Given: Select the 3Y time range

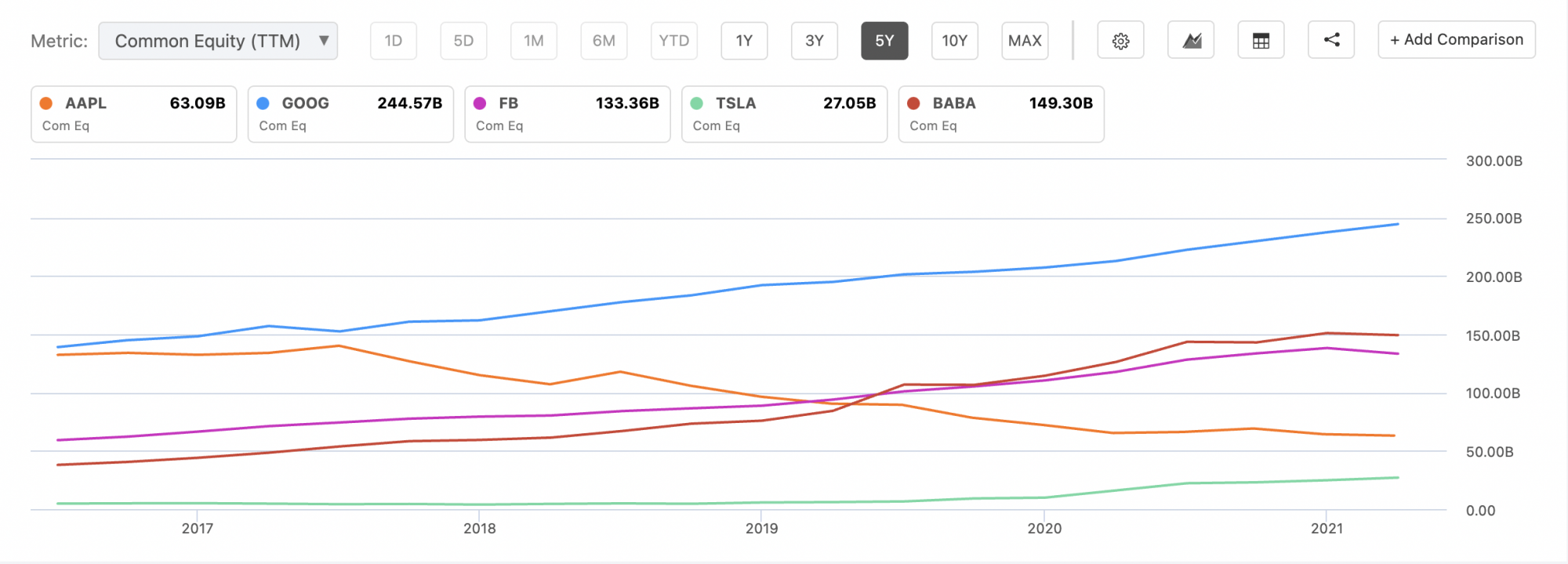Looking at the screenshot, I should [814, 41].
